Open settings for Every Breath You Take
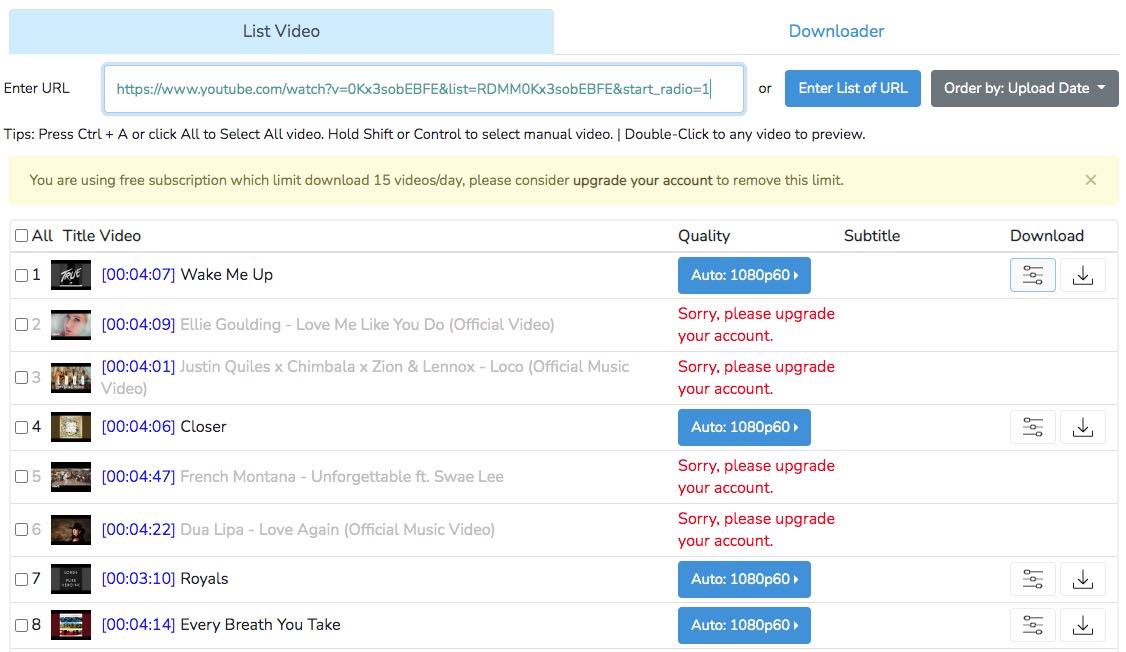 click(x=1033, y=625)
